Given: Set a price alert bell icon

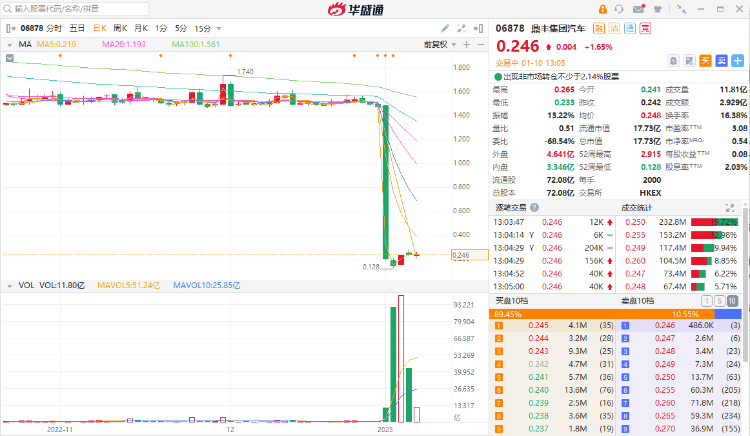Looking at the screenshot, I should (x=673, y=61).
